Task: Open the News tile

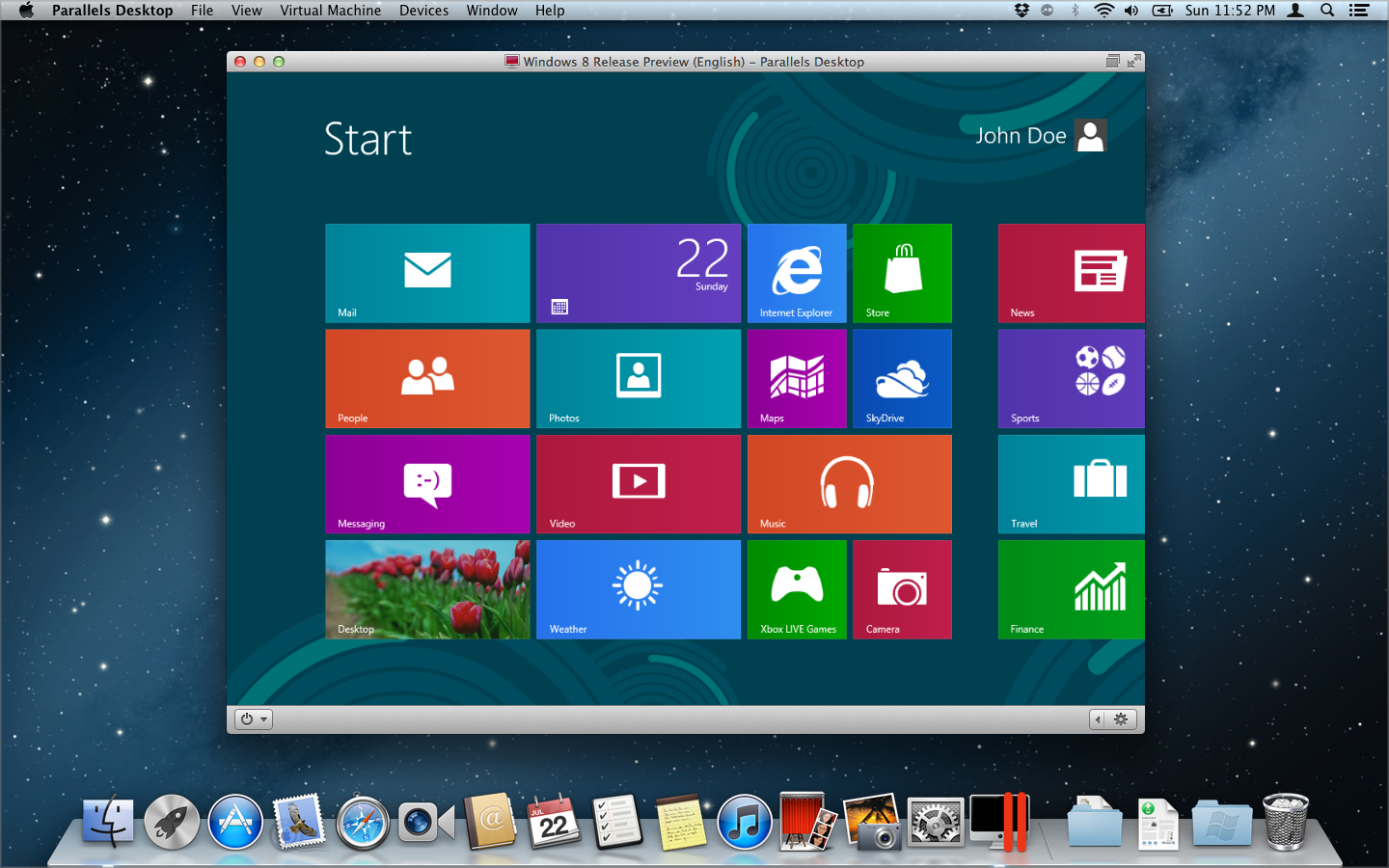Action: (x=1072, y=273)
